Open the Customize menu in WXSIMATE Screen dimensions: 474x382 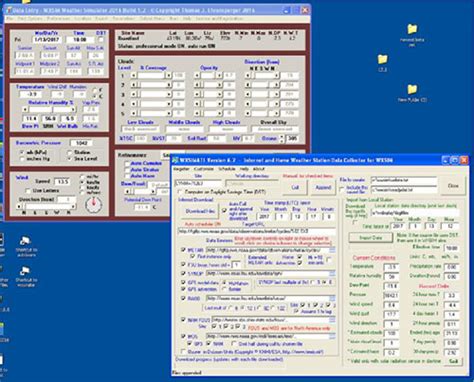pyautogui.click(x=204, y=169)
